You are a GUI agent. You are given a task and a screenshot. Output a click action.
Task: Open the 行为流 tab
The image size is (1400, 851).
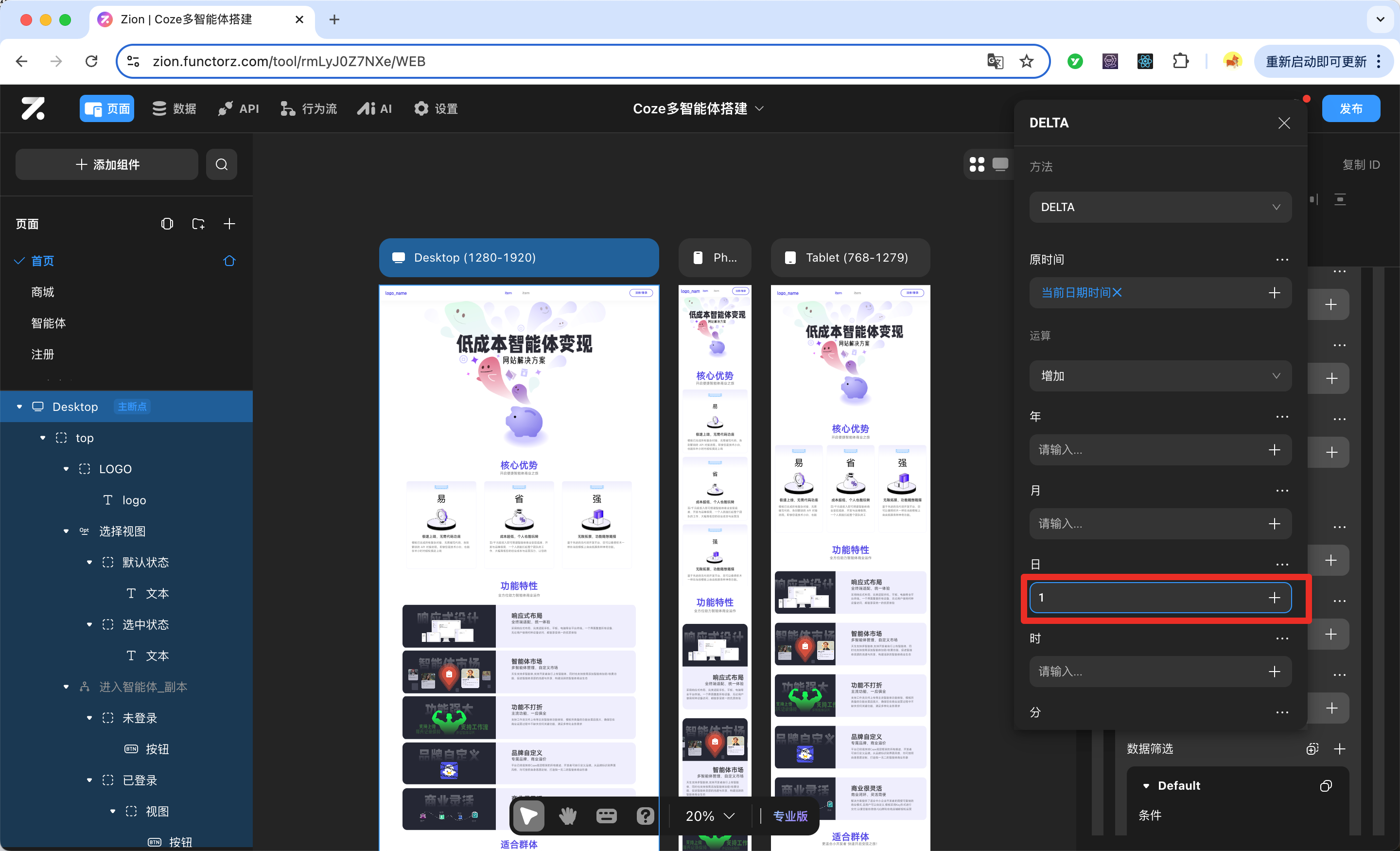pyautogui.click(x=309, y=108)
